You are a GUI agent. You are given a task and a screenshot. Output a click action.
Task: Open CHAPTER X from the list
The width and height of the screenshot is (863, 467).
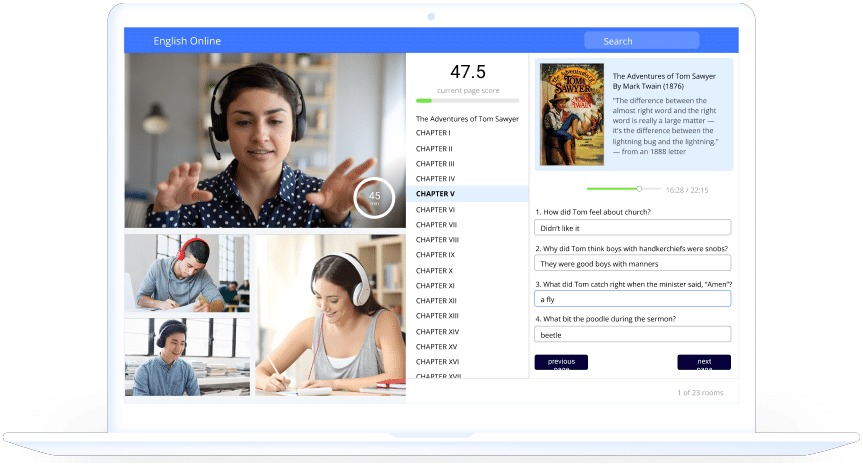[434, 271]
